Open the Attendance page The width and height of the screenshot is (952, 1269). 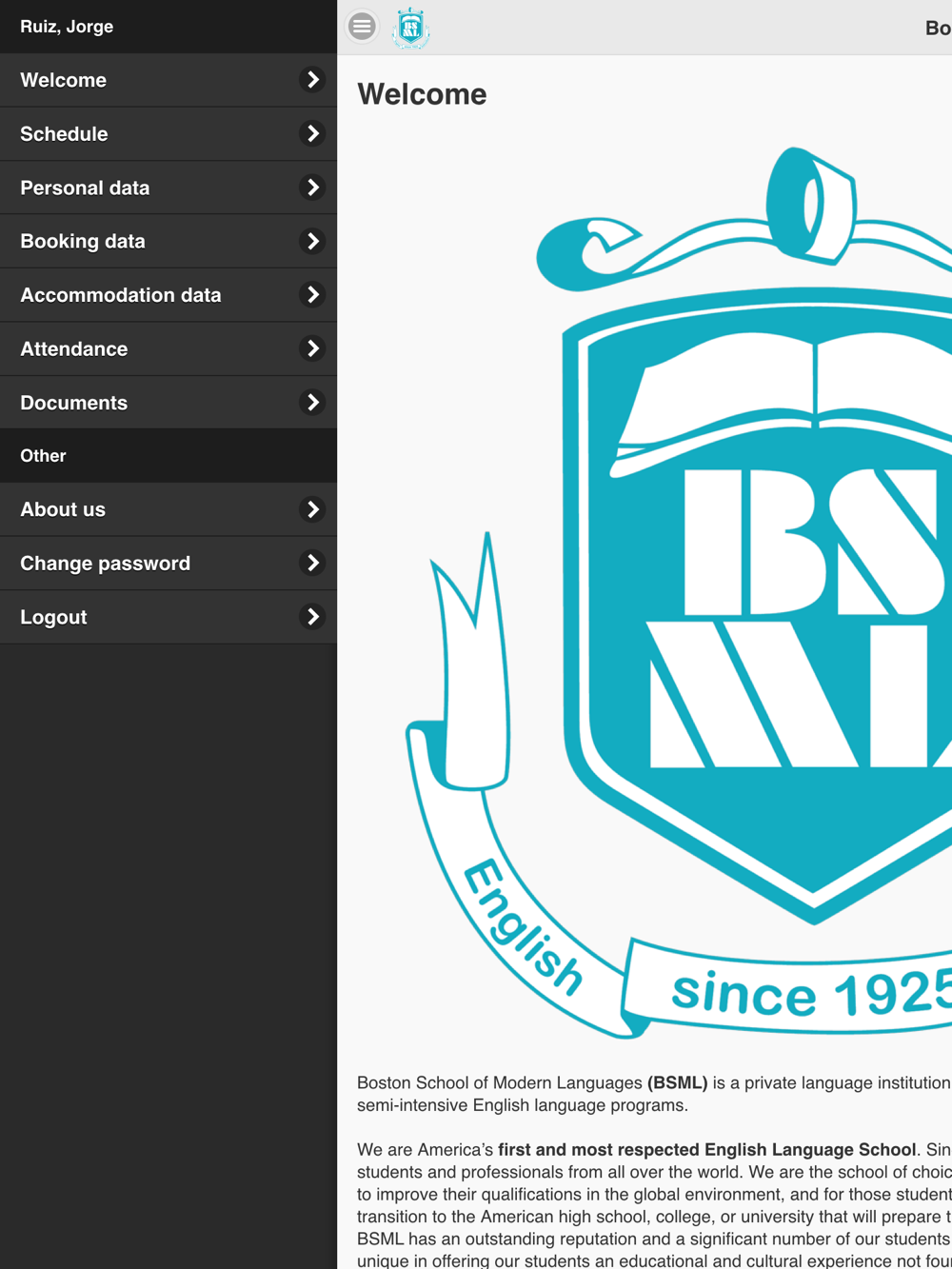(x=169, y=349)
